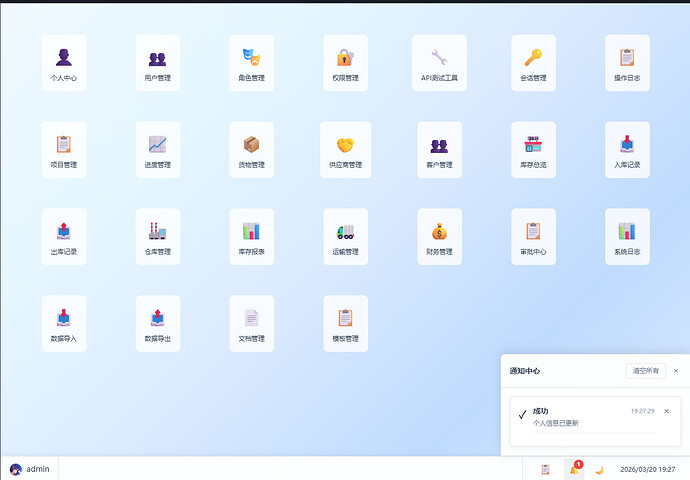Launch the 库存报表 chart icon

click(x=251, y=236)
